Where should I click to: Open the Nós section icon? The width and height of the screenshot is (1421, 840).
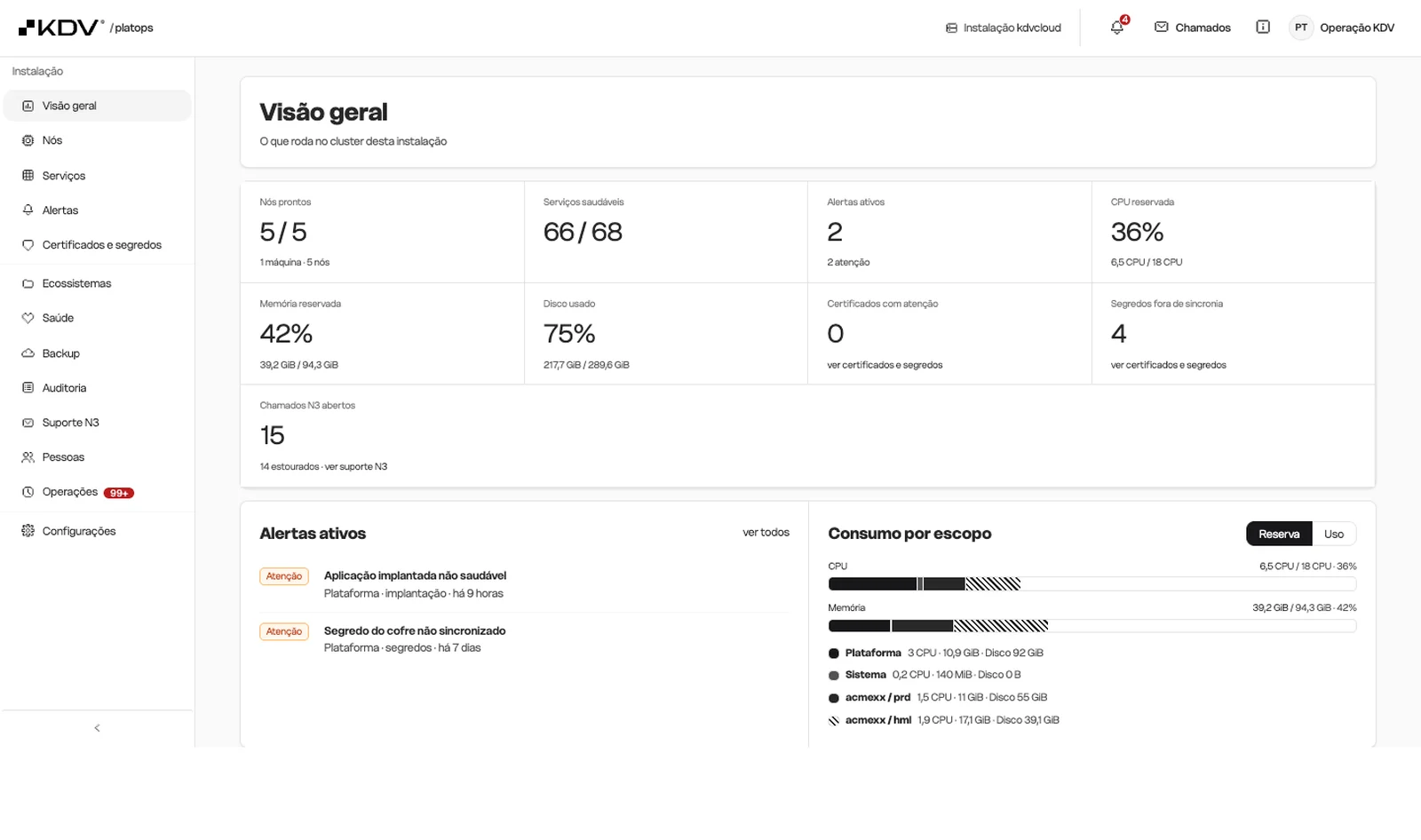[x=28, y=140]
